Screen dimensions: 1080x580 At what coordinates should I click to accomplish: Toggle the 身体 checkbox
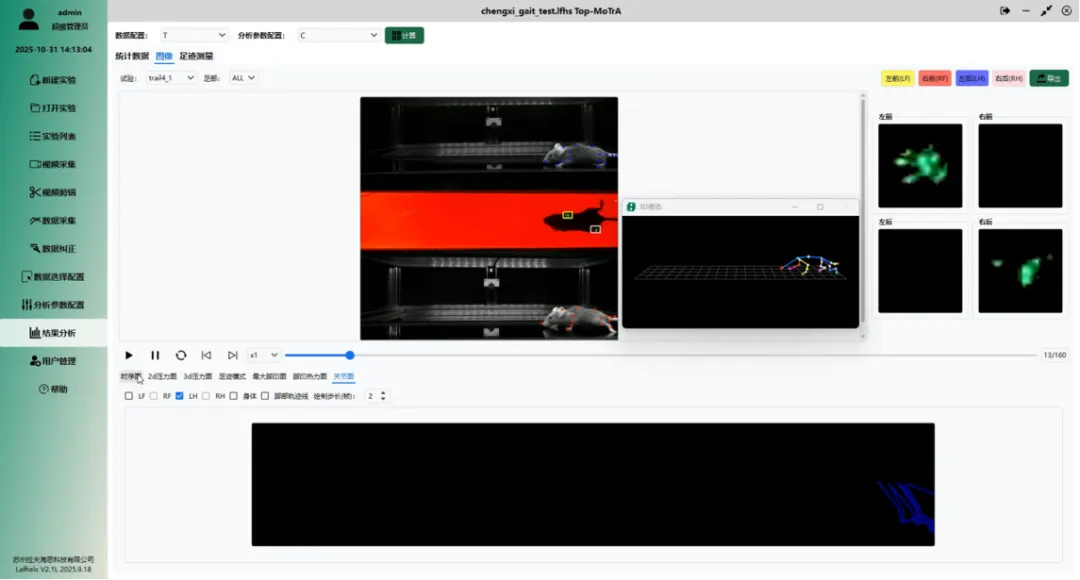(x=233, y=396)
